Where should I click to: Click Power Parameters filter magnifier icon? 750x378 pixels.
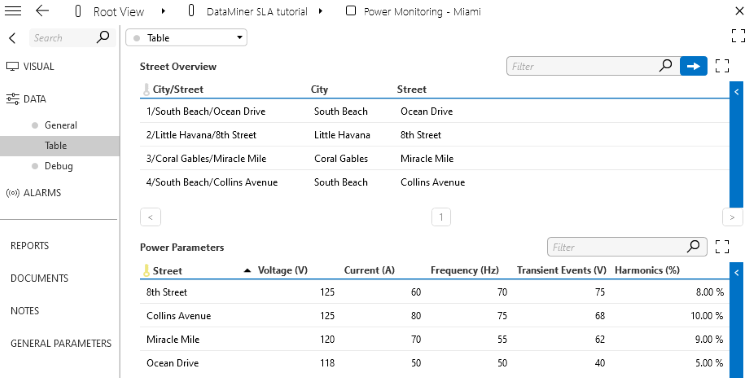point(693,246)
